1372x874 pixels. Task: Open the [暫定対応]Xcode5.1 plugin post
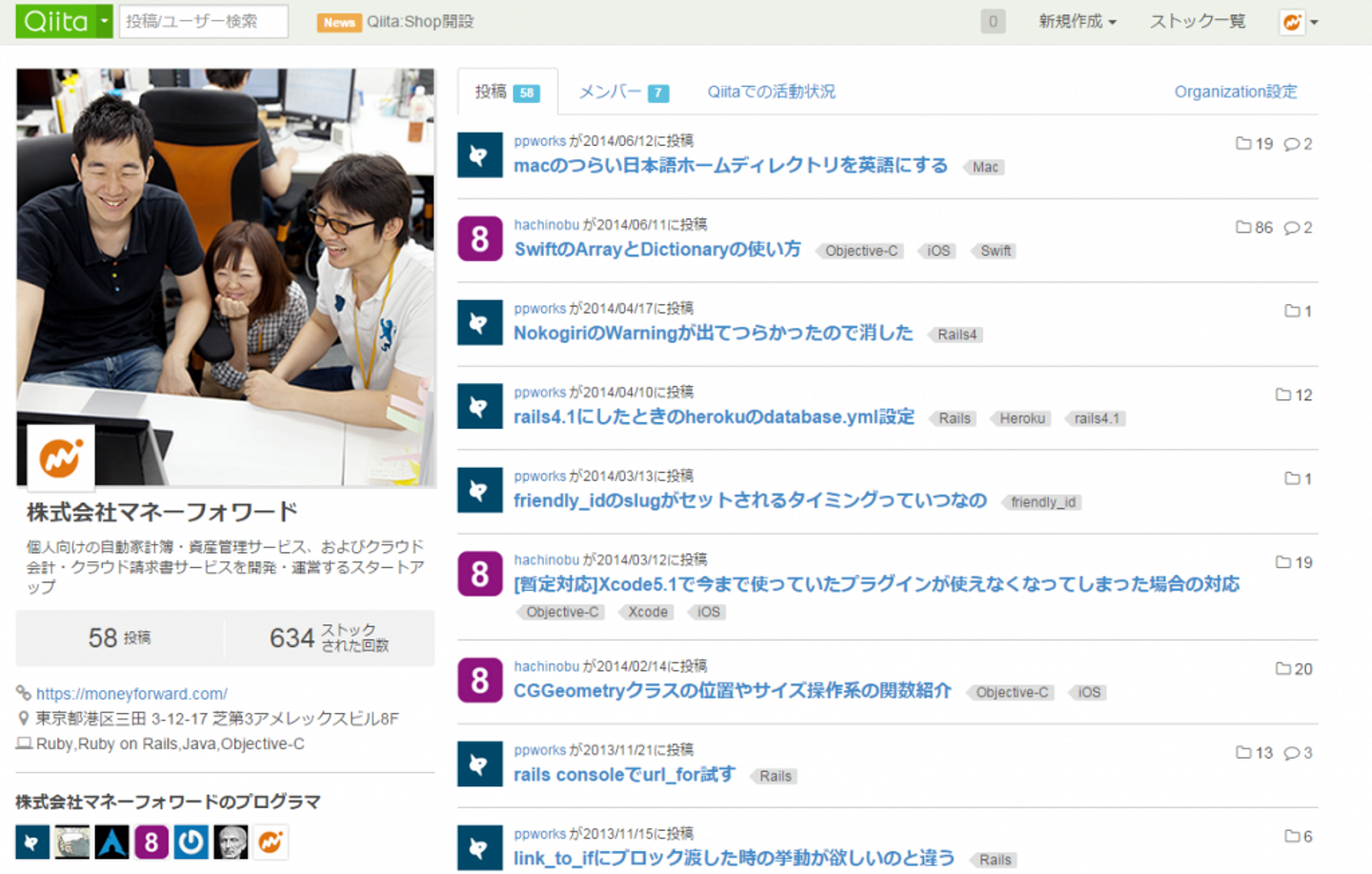pos(877,584)
